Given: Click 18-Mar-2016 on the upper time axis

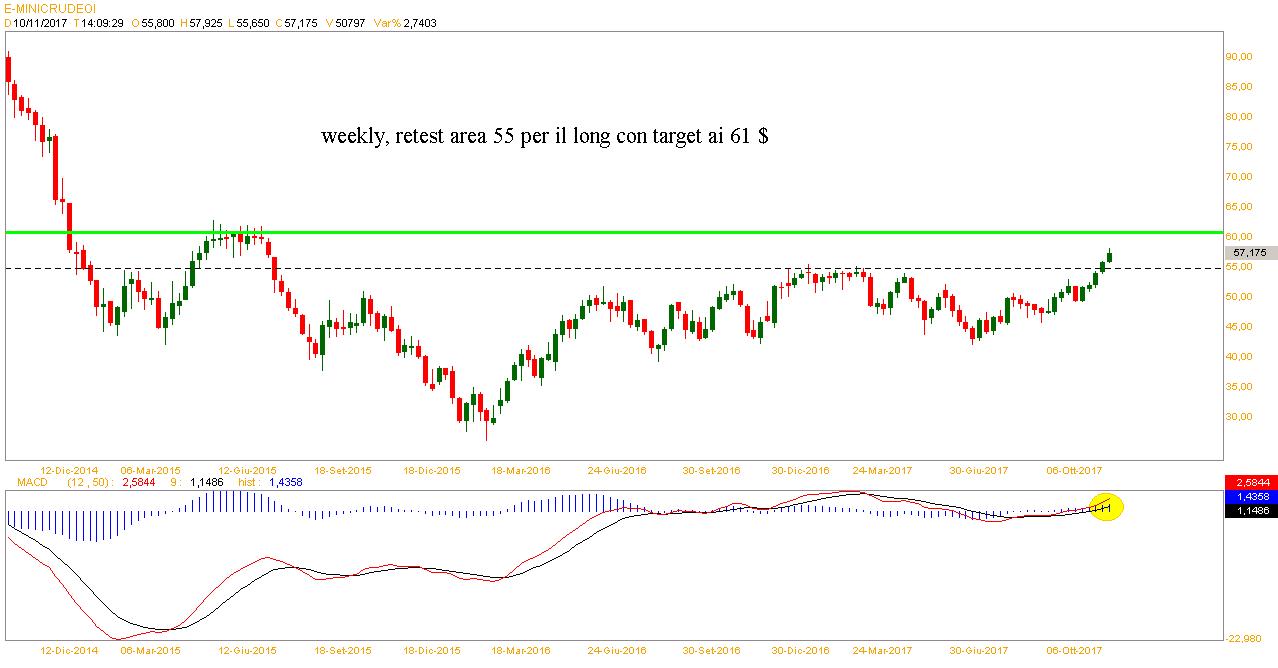Looking at the screenshot, I should point(521,470).
